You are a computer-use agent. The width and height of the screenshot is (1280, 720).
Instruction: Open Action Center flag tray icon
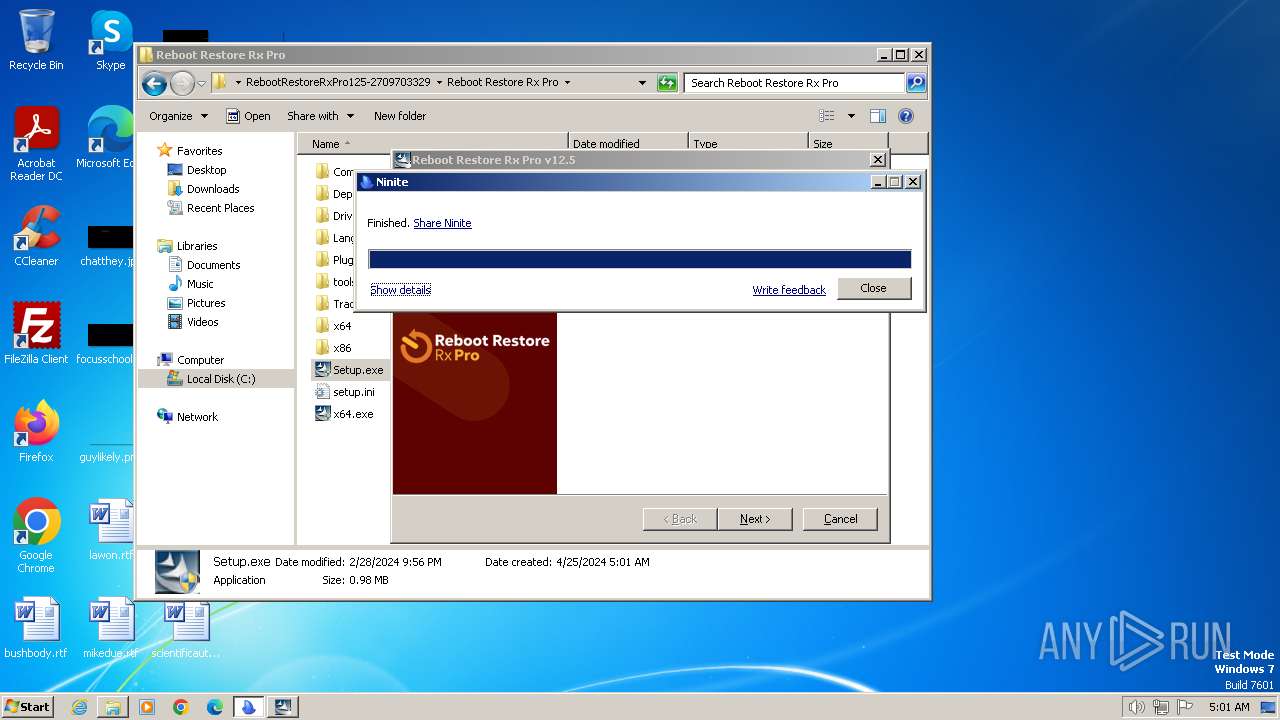pos(1187,707)
